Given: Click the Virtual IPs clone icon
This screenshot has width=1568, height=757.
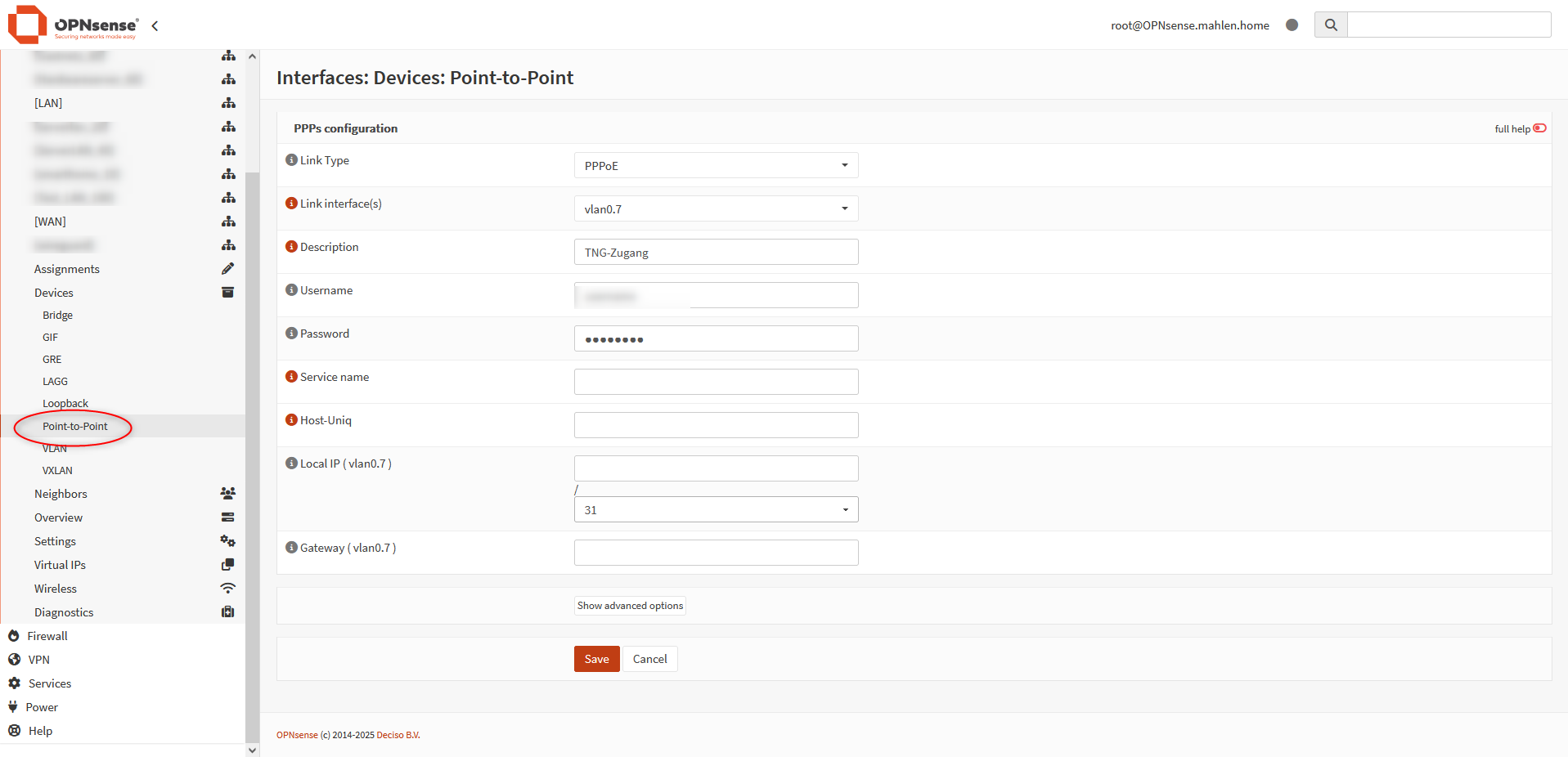Looking at the screenshot, I should 227,565.
